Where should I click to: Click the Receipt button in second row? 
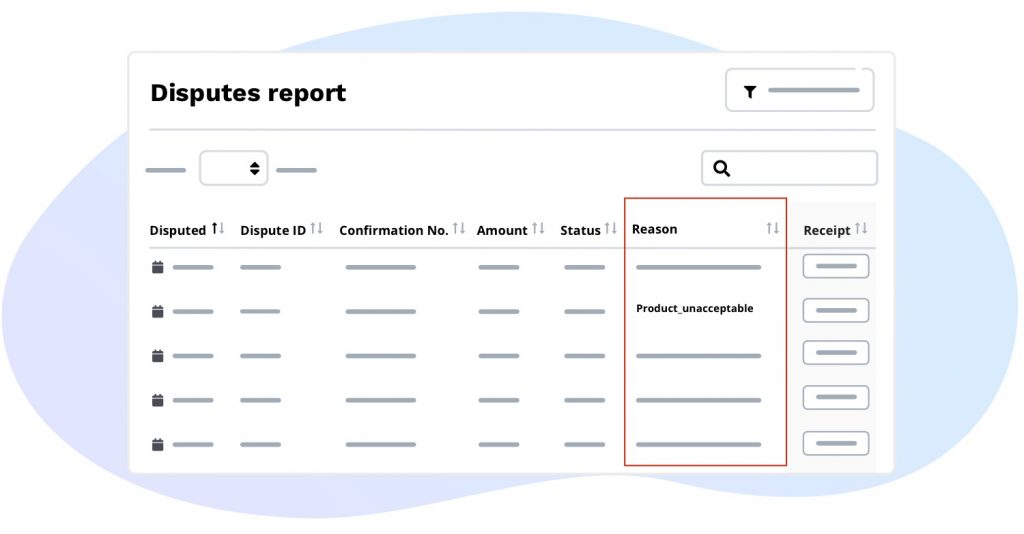(835, 311)
